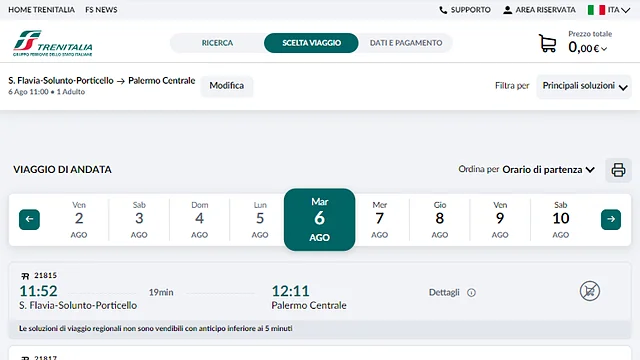Open the Orario di partenza sort dropdown
The height and width of the screenshot is (360, 640).
point(548,170)
